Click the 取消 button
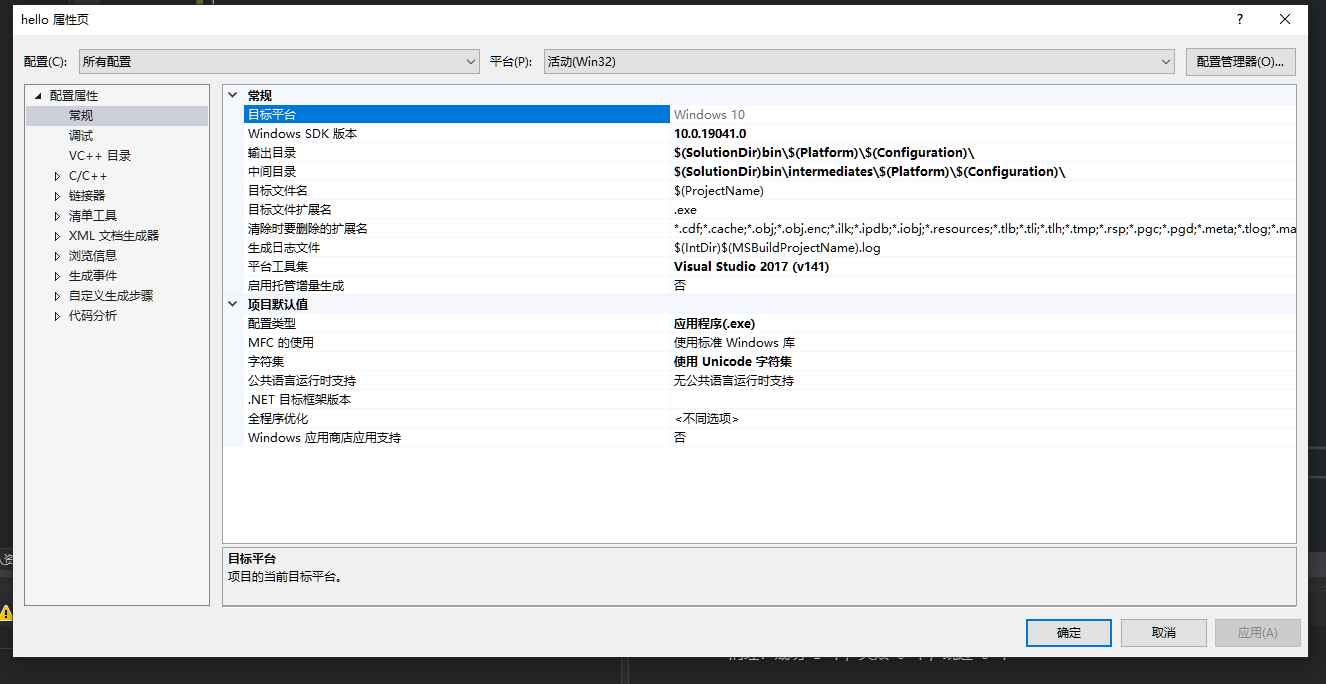 pyautogui.click(x=1163, y=633)
